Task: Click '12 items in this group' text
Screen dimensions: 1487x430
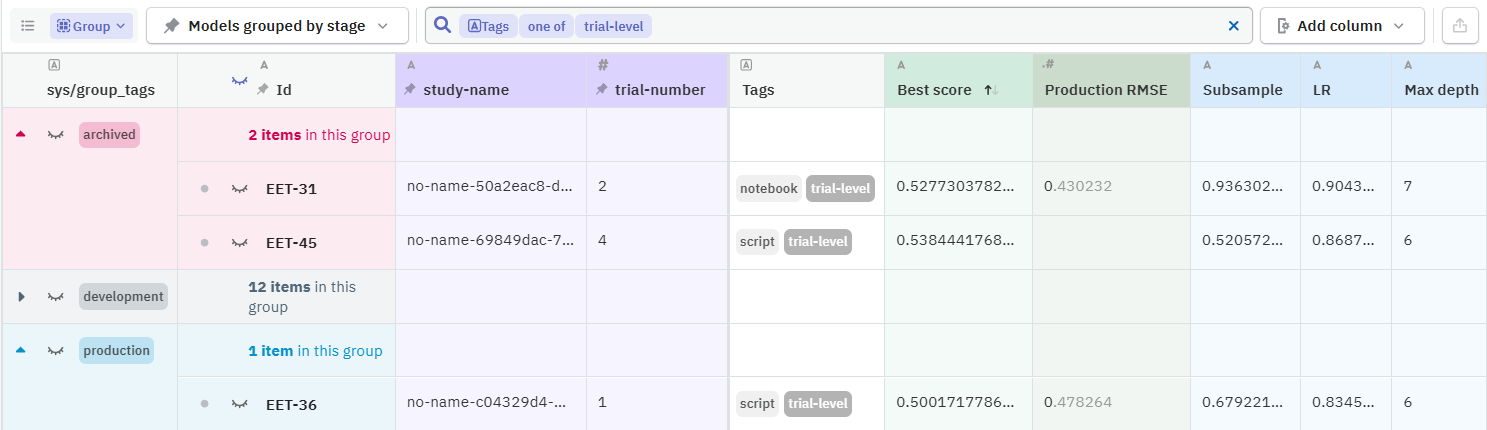Action: [x=302, y=296]
